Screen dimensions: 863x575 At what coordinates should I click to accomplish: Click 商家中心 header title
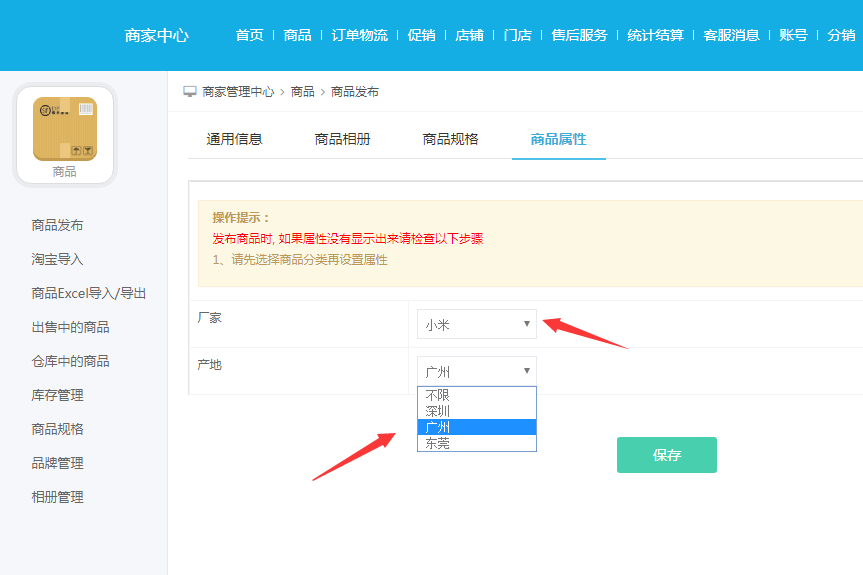pyautogui.click(x=156, y=35)
